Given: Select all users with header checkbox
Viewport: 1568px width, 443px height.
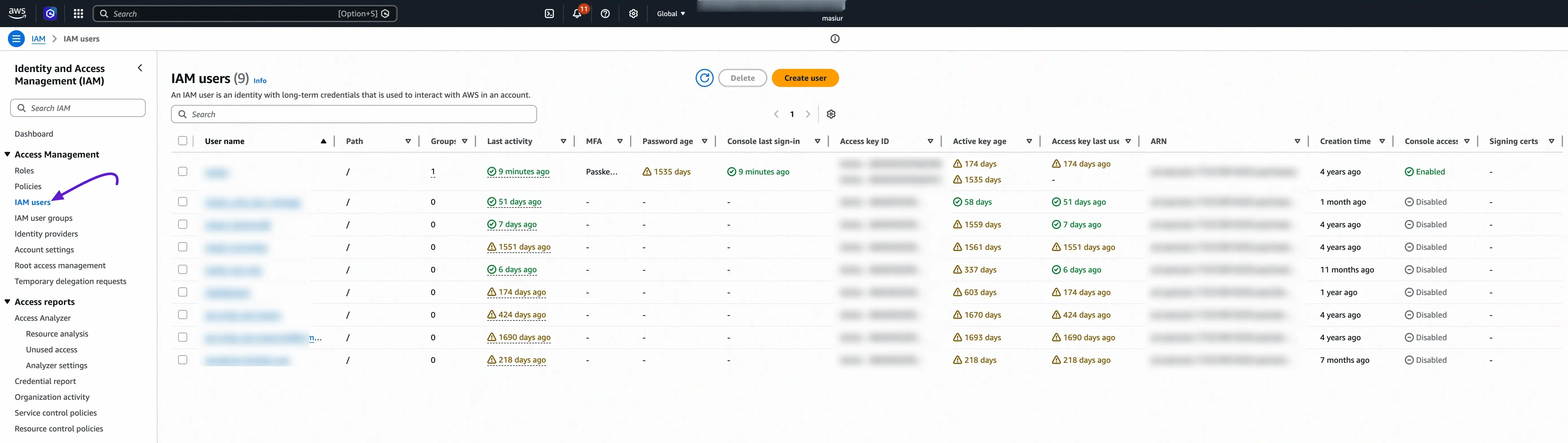Looking at the screenshot, I should coord(183,141).
